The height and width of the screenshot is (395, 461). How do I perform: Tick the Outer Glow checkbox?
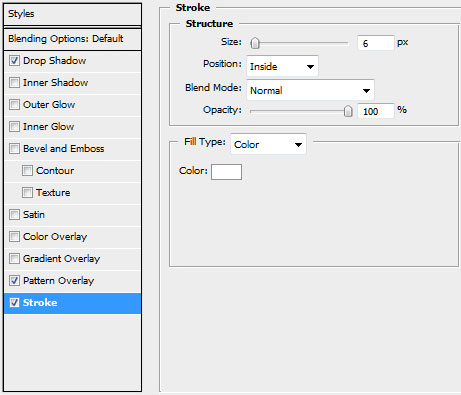coord(14,105)
